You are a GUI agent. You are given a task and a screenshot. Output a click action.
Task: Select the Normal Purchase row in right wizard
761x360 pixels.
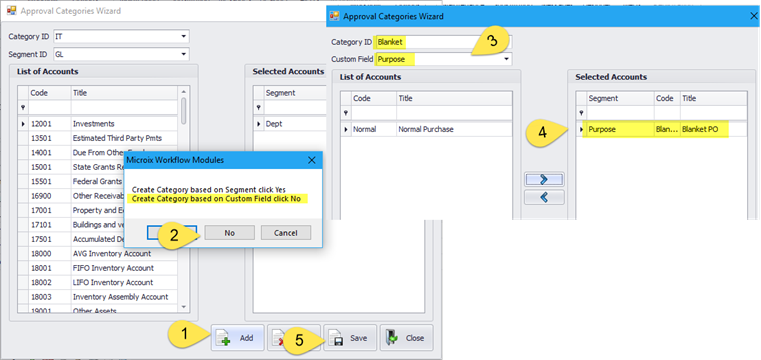(x=426, y=130)
